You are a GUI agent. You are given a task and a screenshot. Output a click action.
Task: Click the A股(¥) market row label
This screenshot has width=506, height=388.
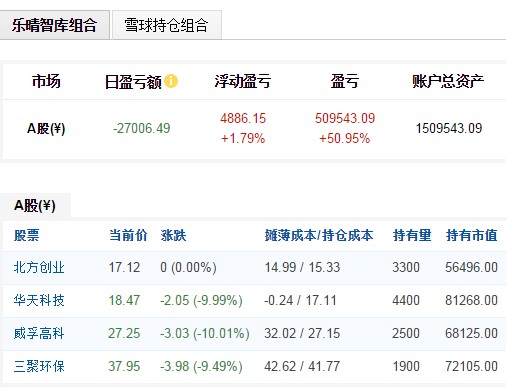(x=46, y=128)
